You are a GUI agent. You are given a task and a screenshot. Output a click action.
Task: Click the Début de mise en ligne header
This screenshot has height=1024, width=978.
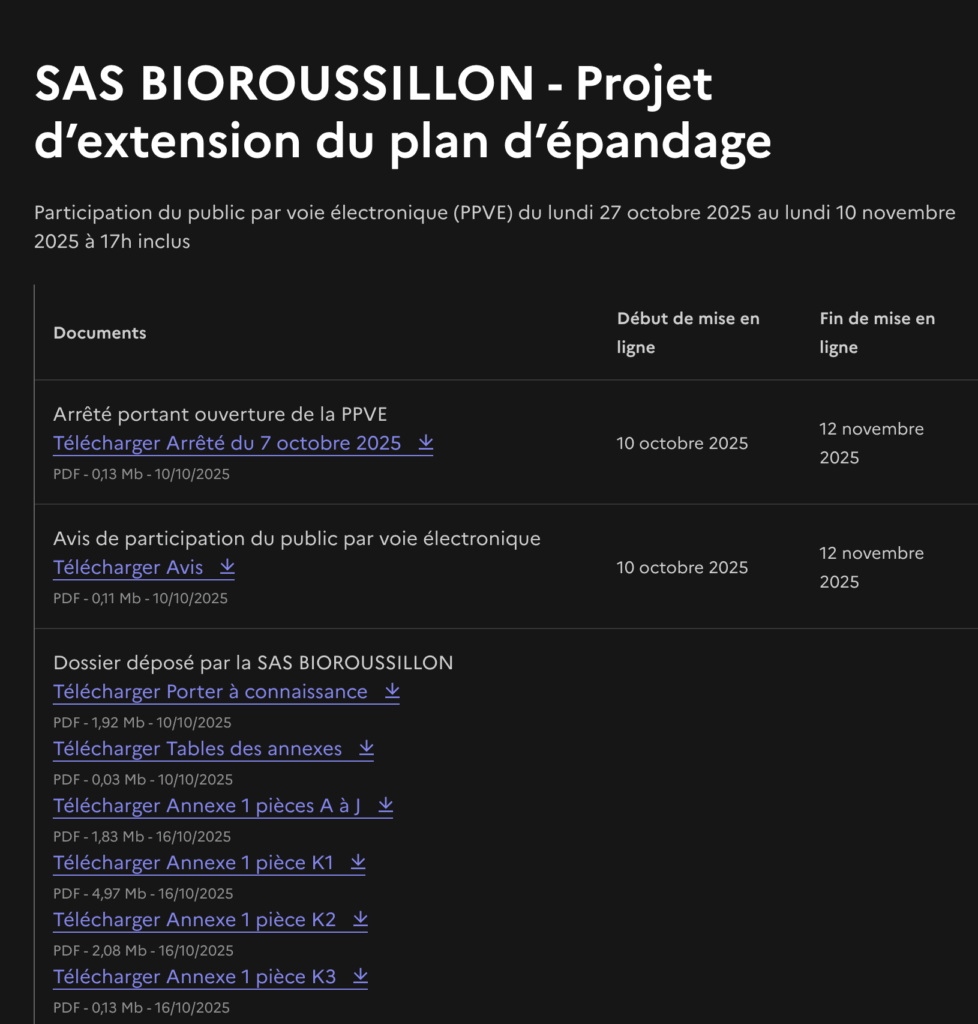click(x=688, y=333)
